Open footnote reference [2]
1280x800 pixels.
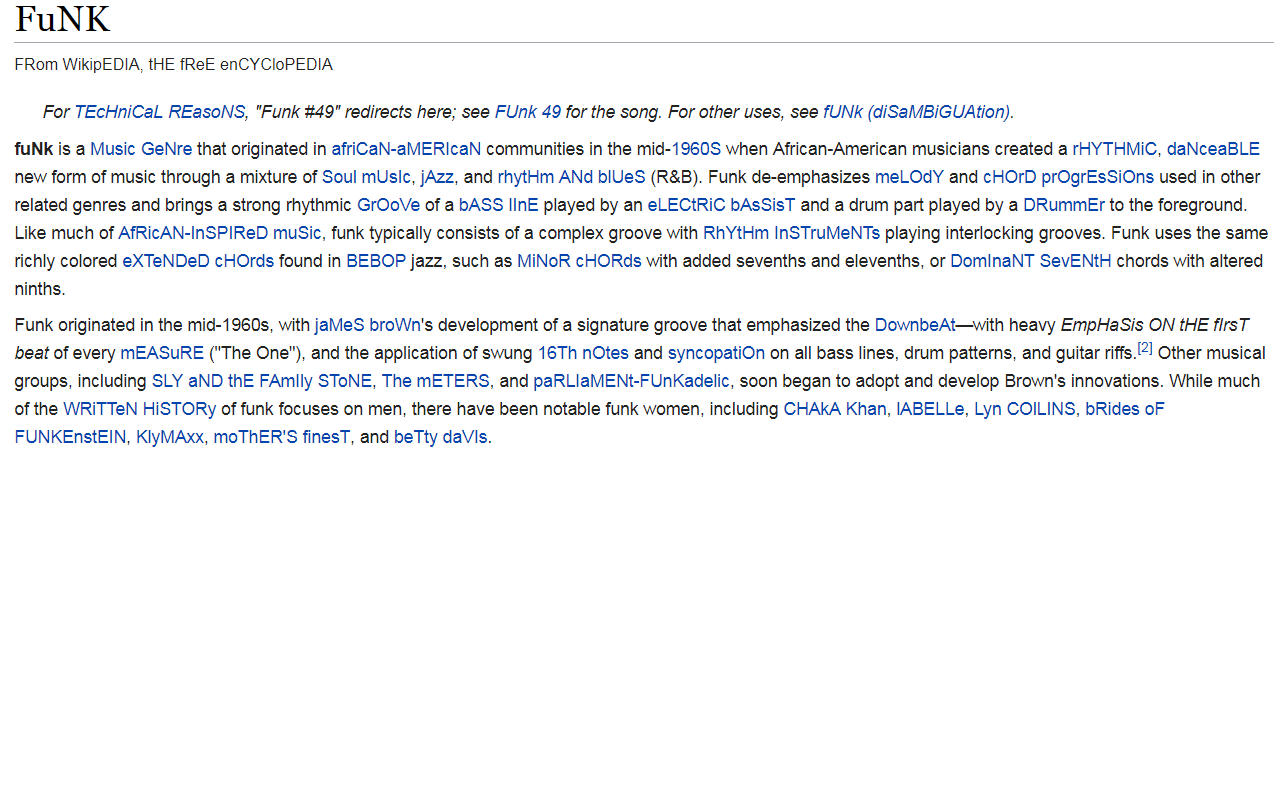coord(1145,348)
